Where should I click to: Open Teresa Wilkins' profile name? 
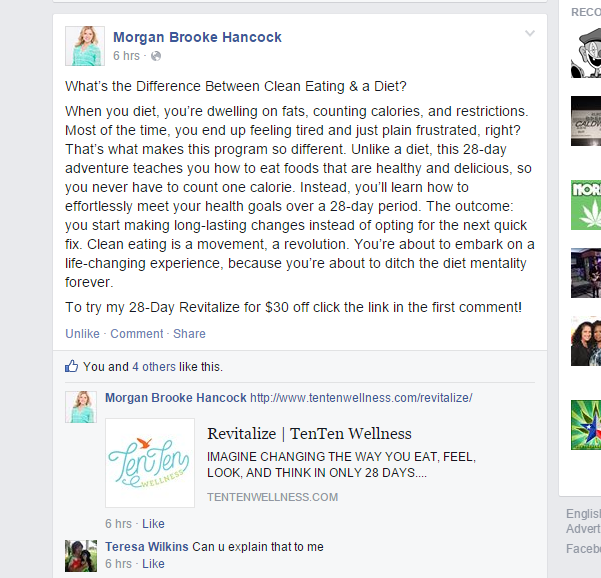(147, 547)
